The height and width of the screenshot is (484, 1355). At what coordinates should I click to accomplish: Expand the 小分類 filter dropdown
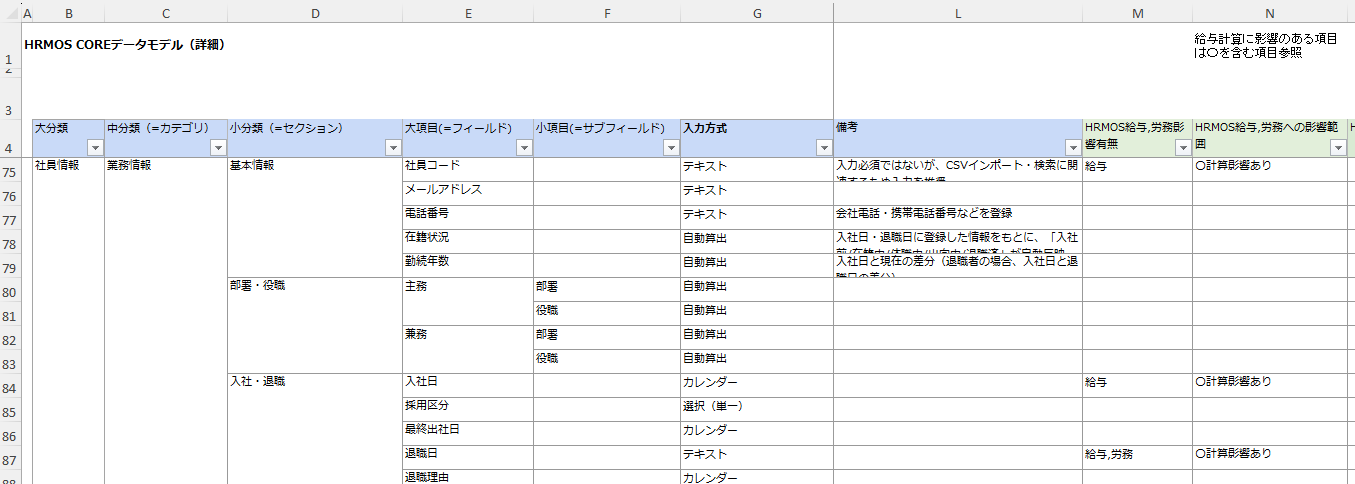pyautogui.click(x=393, y=148)
